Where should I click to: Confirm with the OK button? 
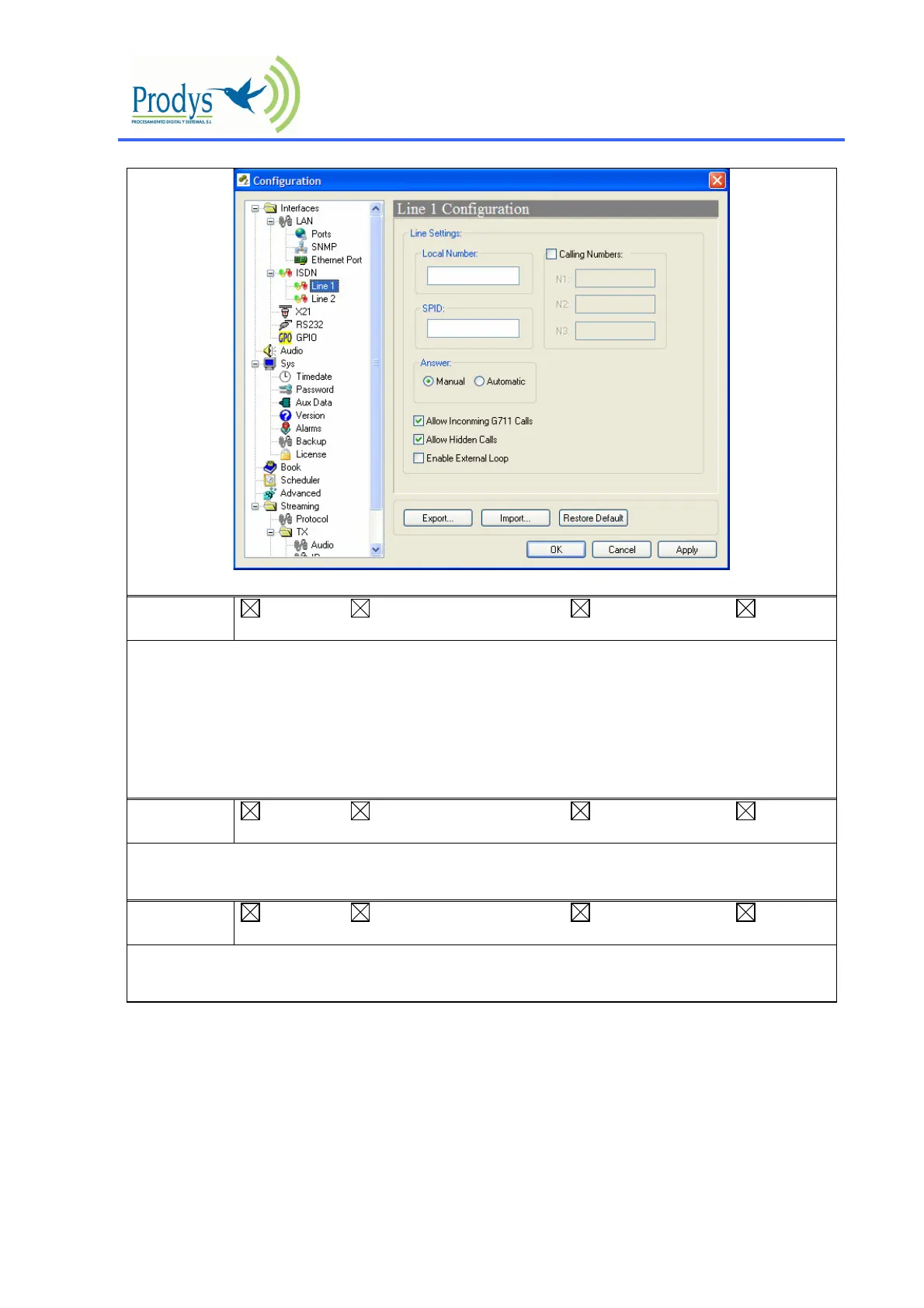click(556, 550)
